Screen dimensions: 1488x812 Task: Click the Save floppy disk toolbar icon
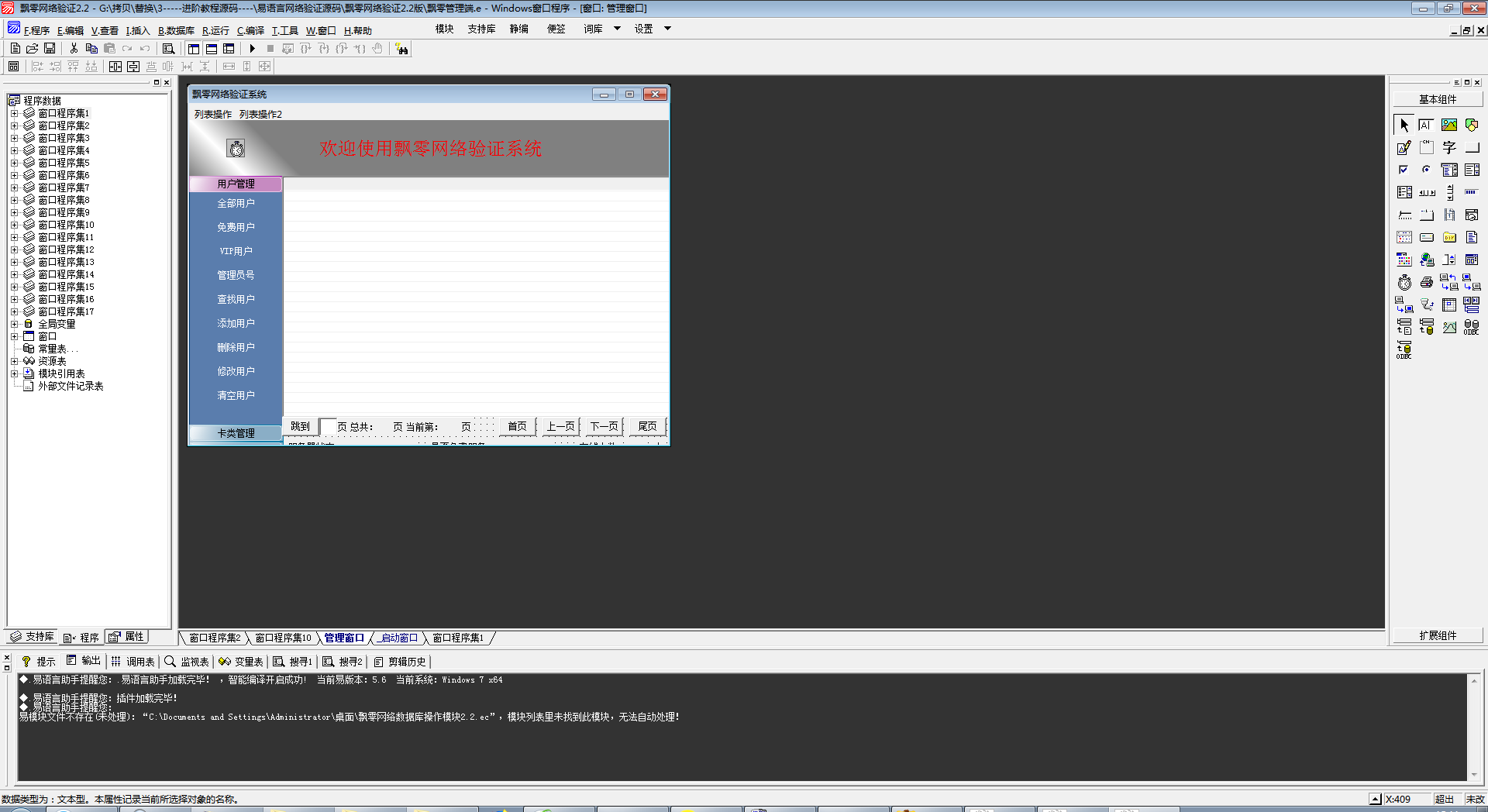coord(50,49)
